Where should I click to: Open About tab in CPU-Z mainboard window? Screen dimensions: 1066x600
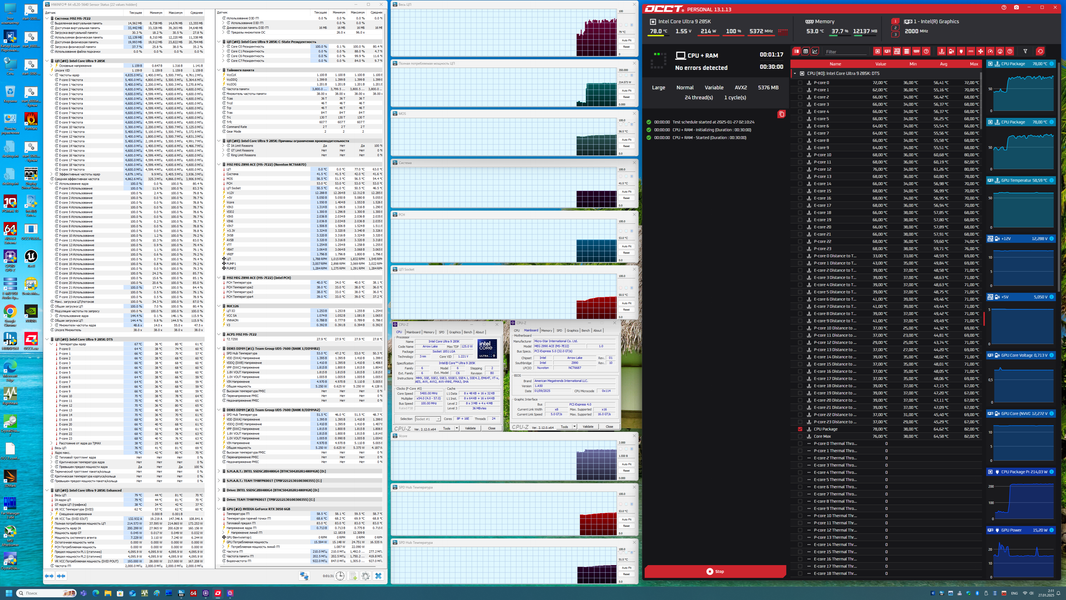point(597,330)
